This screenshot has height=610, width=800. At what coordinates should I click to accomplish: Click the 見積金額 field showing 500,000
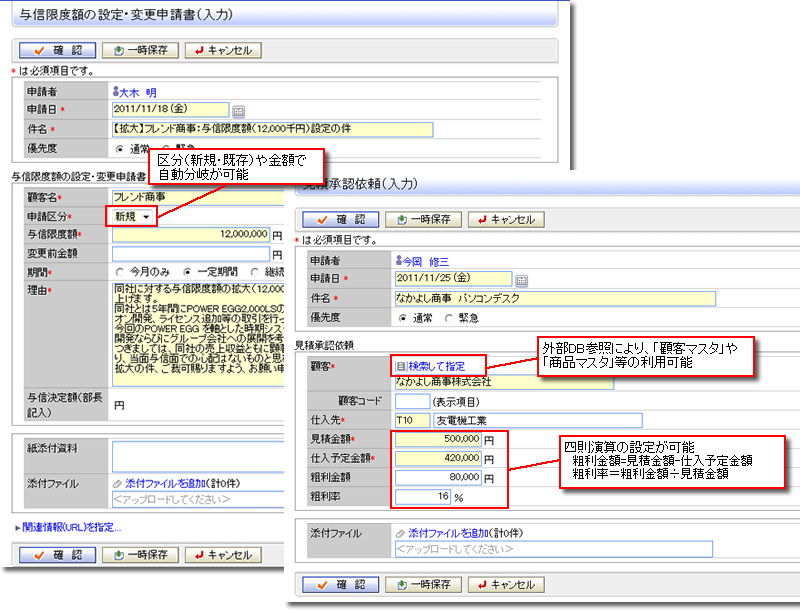point(438,439)
